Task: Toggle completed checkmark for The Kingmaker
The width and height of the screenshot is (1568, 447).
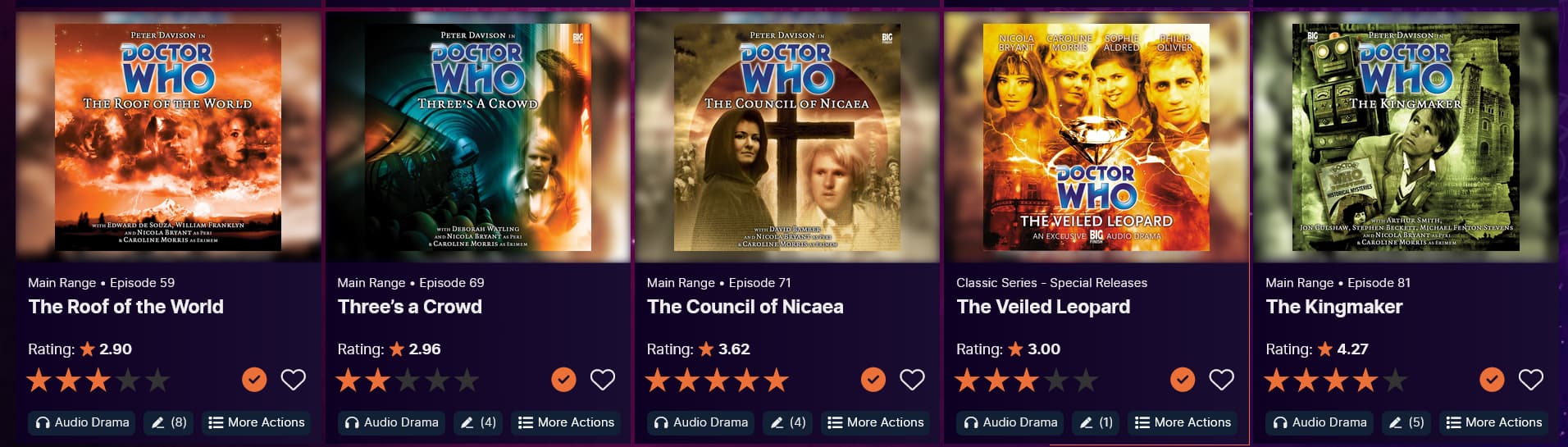Action: [x=1492, y=380]
